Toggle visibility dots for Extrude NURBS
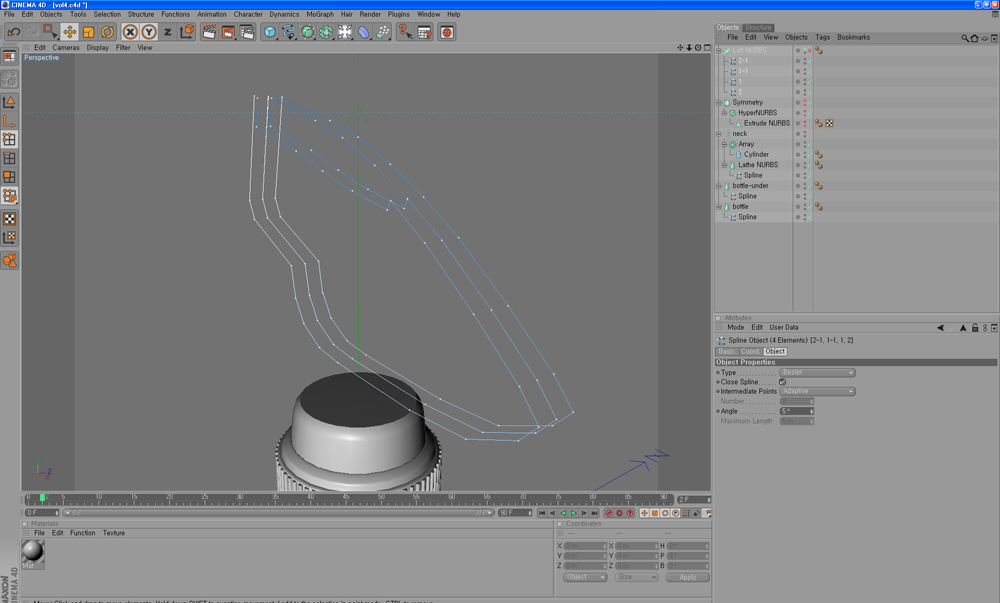The image size is (1000, 603). tap(805, 123)
